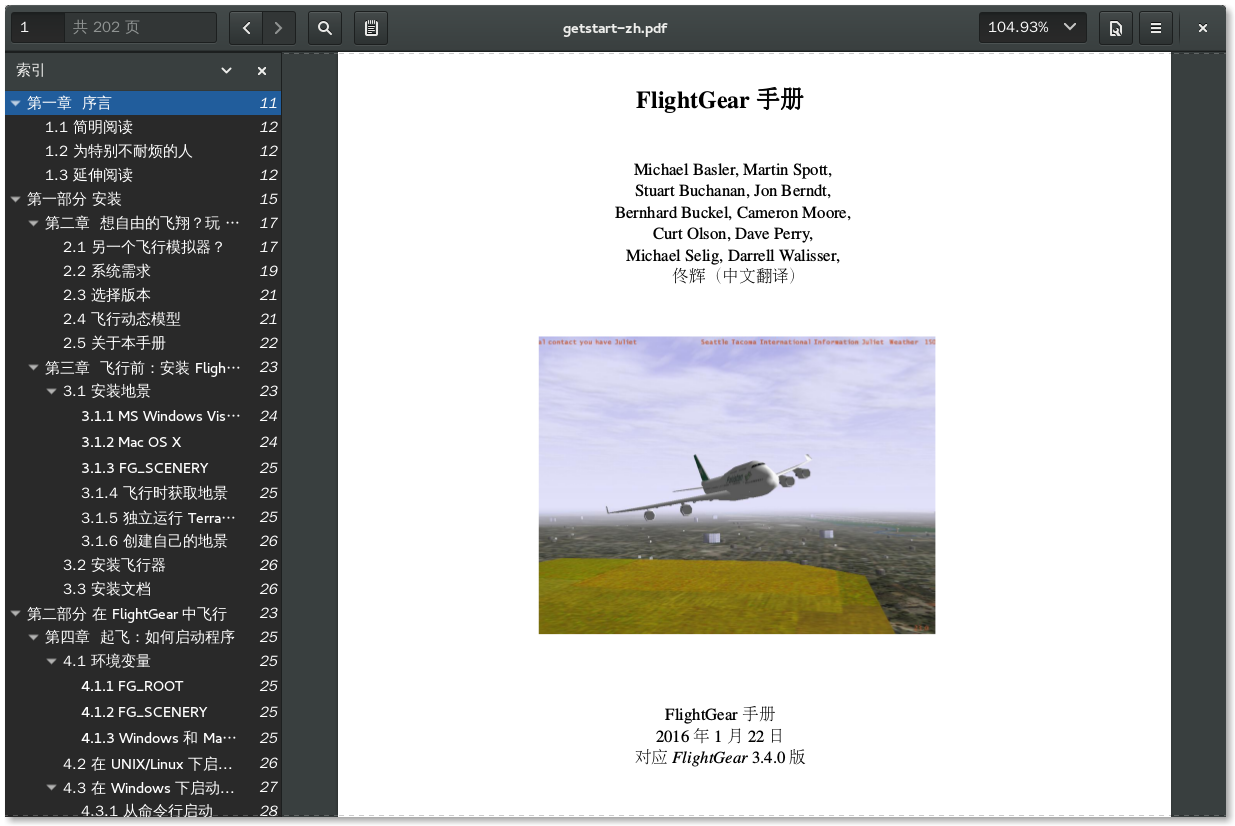Go to 3.1.2 Mac OS X
The width and height of the screenshot is (1235, 826).
pos(143,442)
